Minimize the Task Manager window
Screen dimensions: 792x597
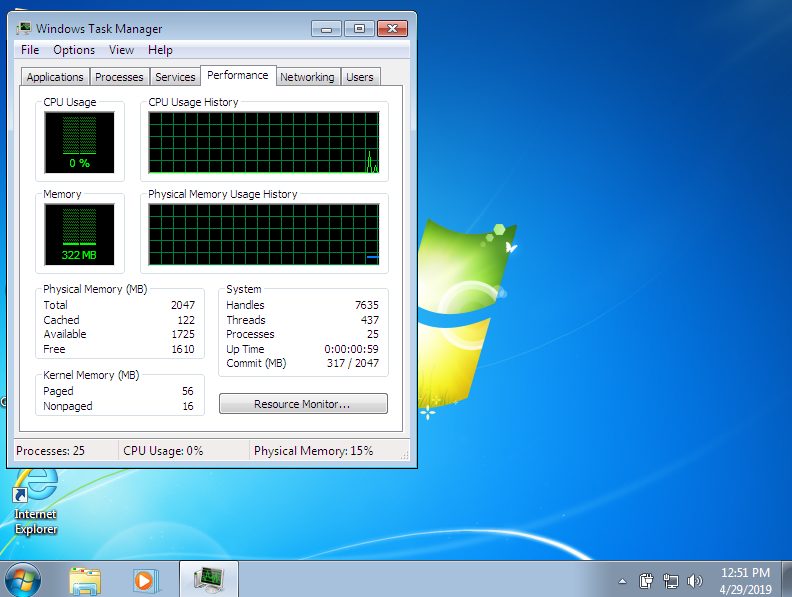coord(326,29)
